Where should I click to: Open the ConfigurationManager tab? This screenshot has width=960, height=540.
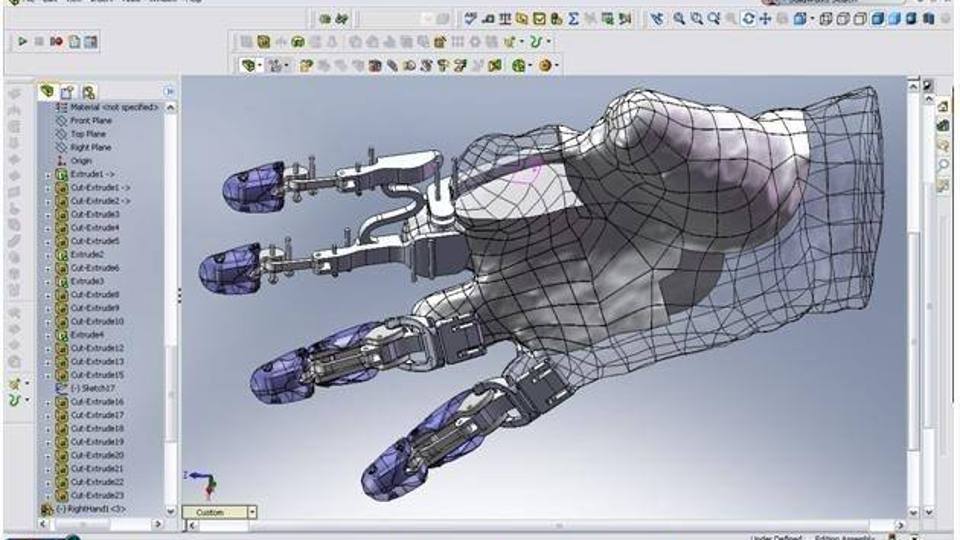(89, 92)
